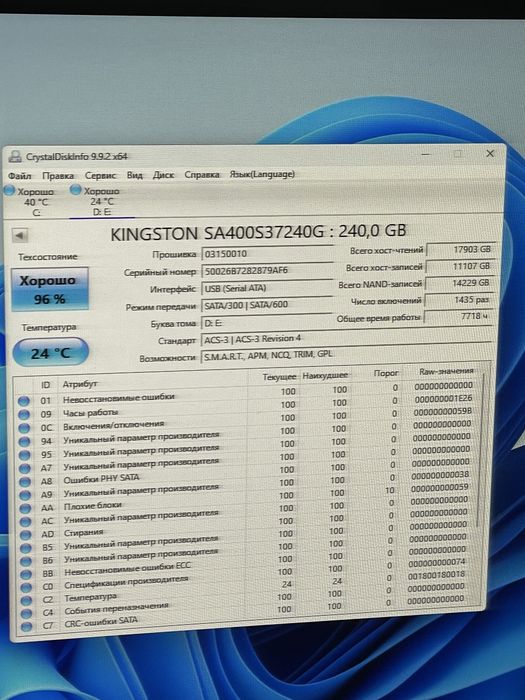Click status icon of attribute 0C row
Viewport: 525px width, 700px height.
click(24, 428)
